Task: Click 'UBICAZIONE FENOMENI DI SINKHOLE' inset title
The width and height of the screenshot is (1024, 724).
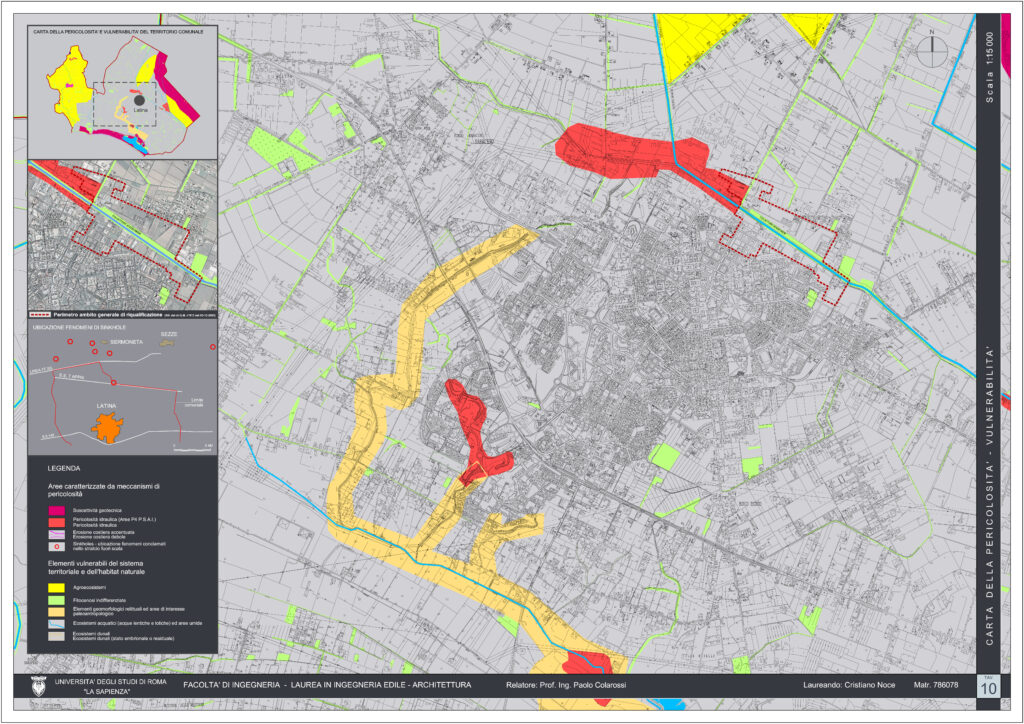Action: pyautogui.click(x=79, y=327)
